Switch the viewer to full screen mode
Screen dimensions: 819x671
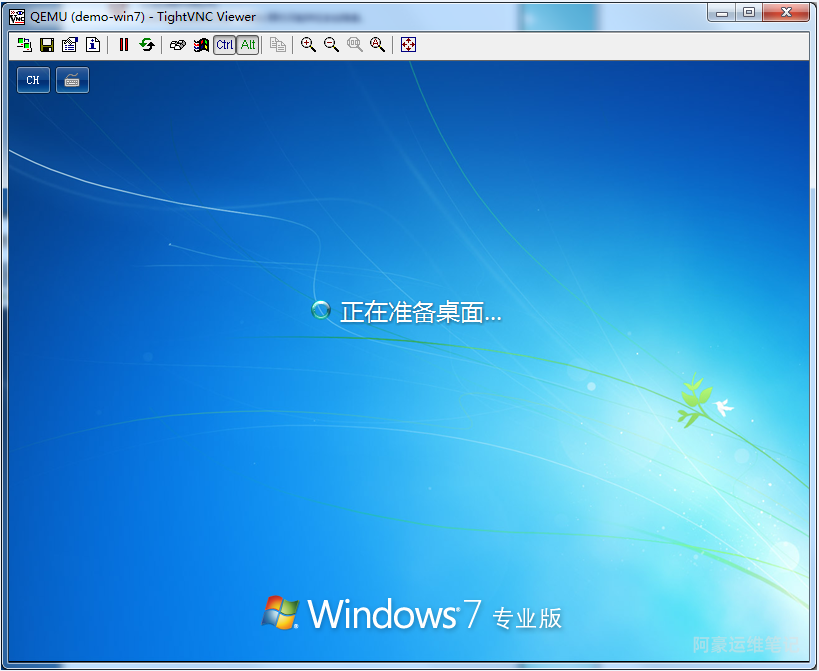(408, 45)
